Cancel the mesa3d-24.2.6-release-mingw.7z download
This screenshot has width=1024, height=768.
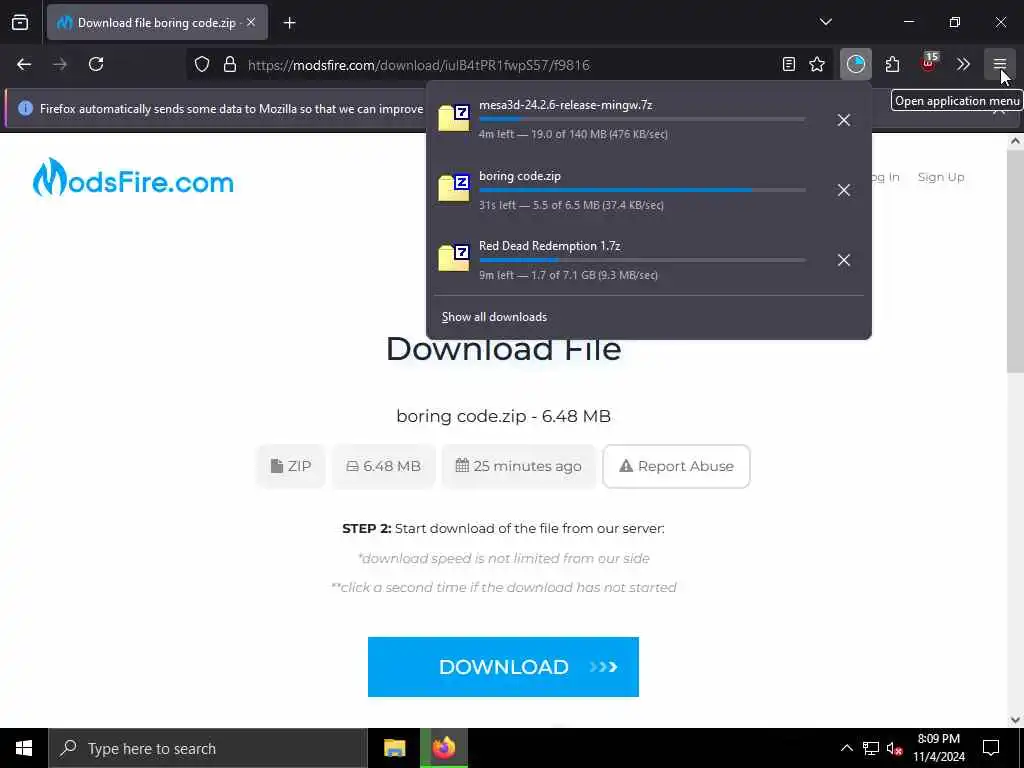point(844,120)
